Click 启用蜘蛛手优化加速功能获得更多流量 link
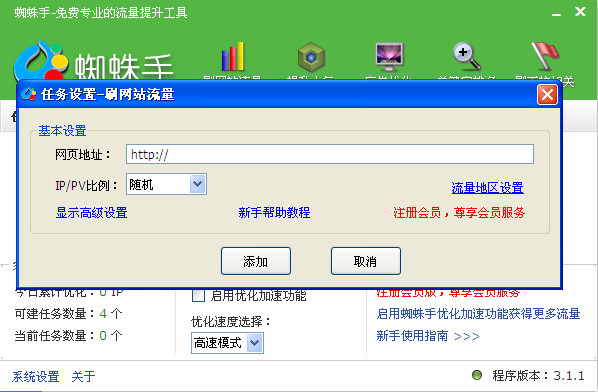 coord(478,313)
